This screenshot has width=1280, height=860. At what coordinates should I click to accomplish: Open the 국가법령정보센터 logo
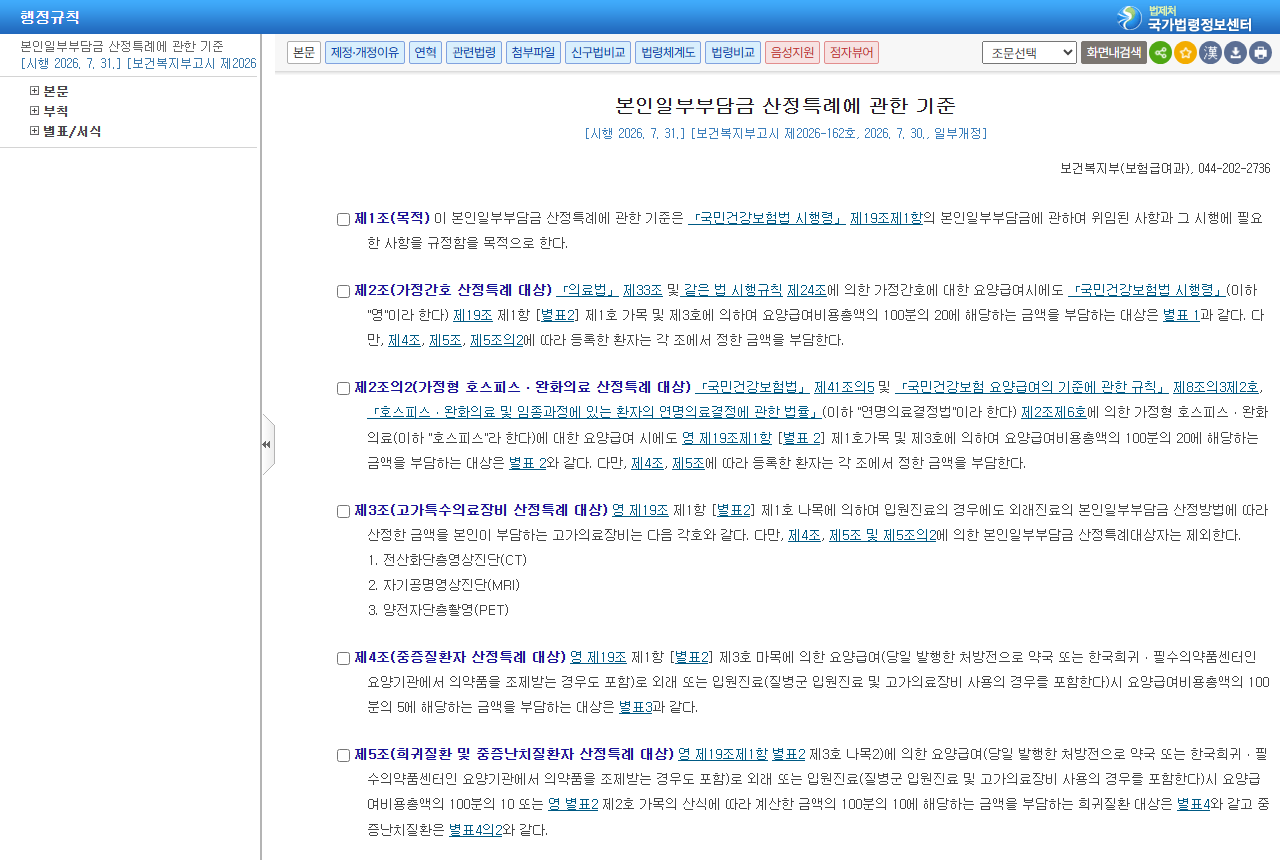(1185, 18)
